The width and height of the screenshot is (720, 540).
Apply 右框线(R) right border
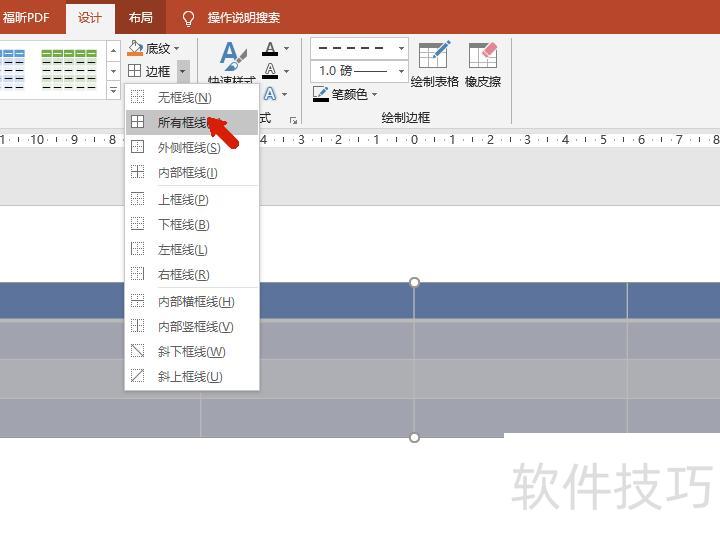[x=192, y=275]
